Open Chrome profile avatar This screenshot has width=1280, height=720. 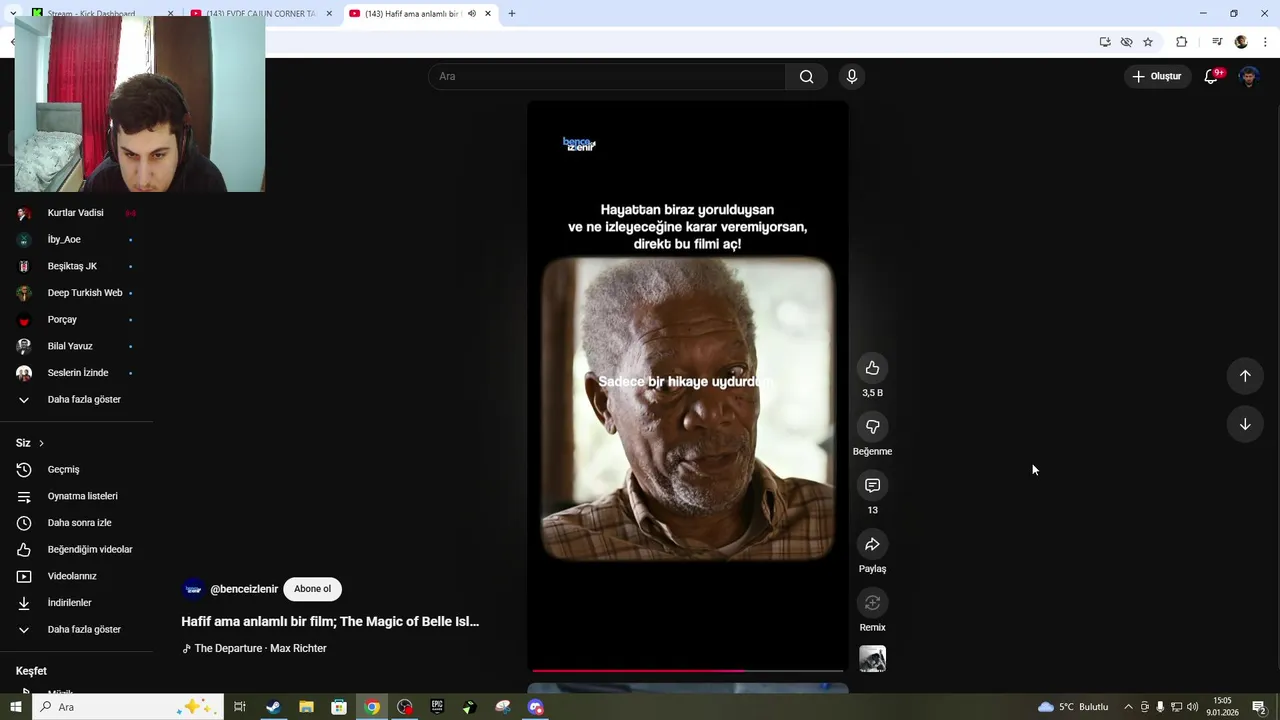pyautogui.click(x=1241, y=42)
